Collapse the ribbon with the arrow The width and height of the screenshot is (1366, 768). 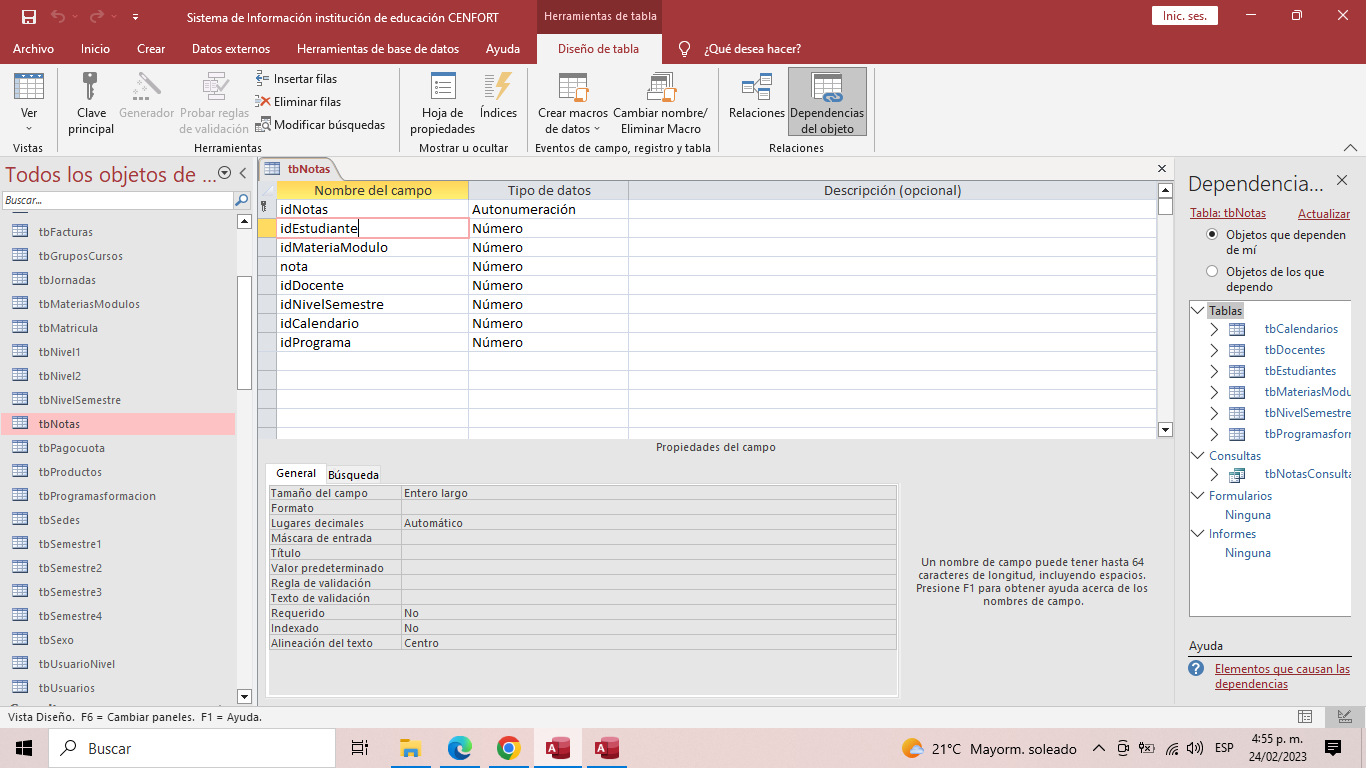point(1350,148)
